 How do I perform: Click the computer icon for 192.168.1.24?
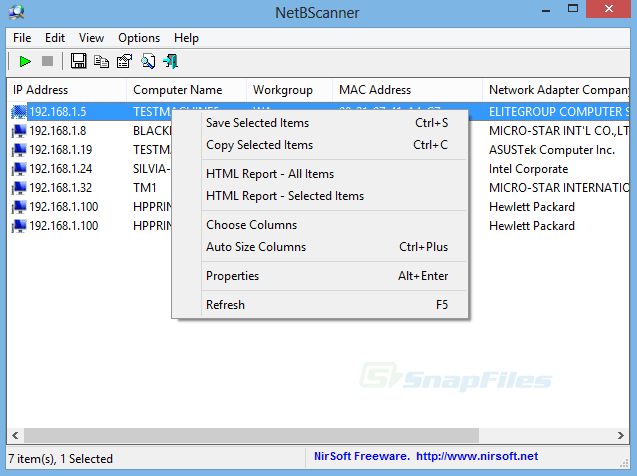click(19, 169)
